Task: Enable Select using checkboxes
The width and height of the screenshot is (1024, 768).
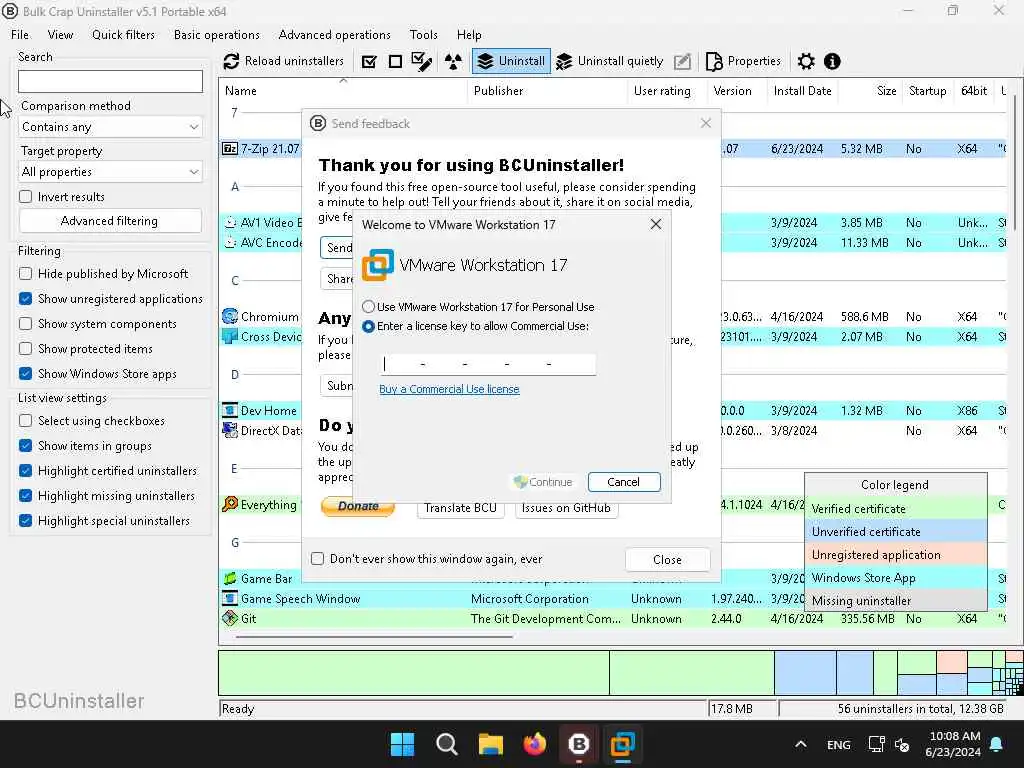Action: (25, 421)
